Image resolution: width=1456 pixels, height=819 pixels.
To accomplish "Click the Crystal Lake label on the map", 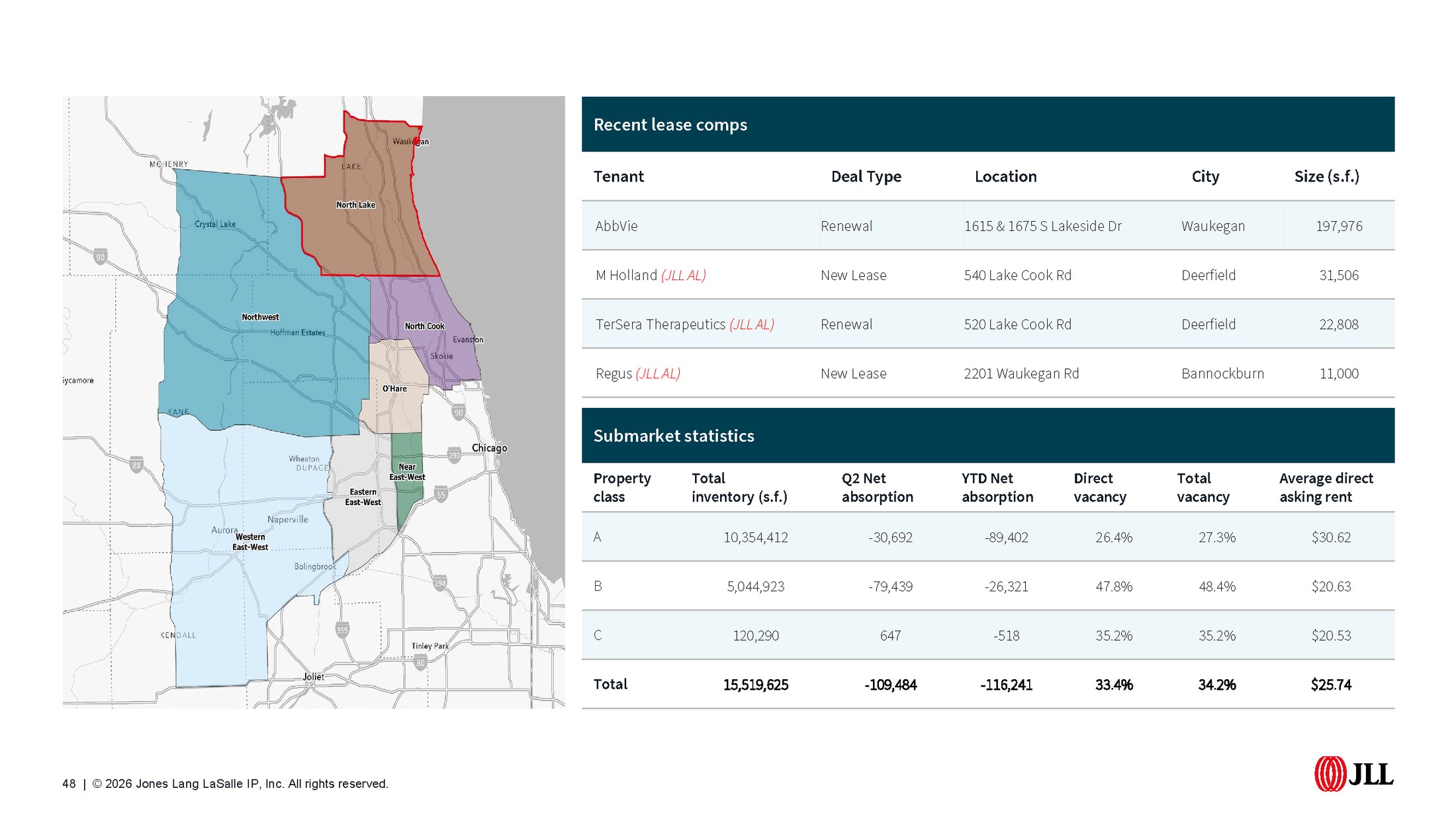I will [215, 224].
